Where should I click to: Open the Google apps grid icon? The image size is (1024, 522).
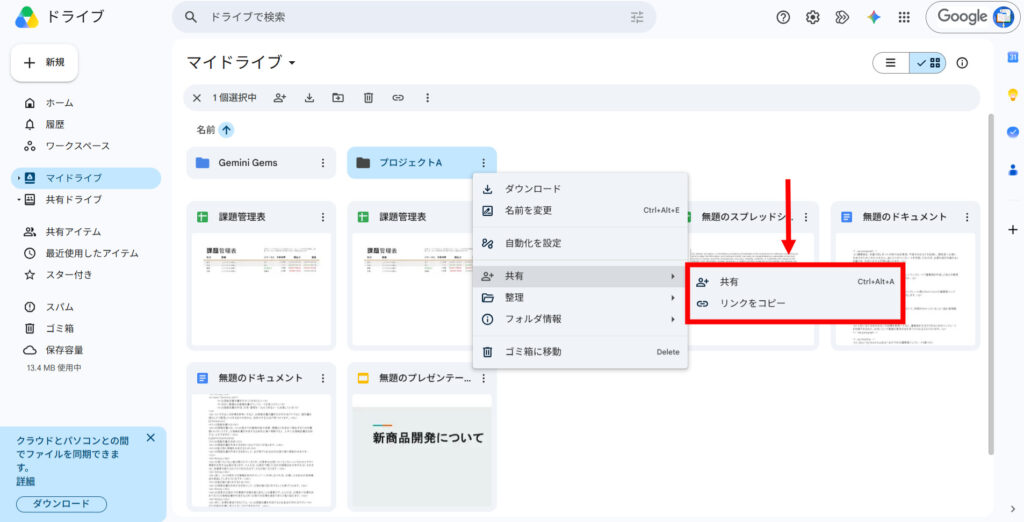click(x=904, y=18)
